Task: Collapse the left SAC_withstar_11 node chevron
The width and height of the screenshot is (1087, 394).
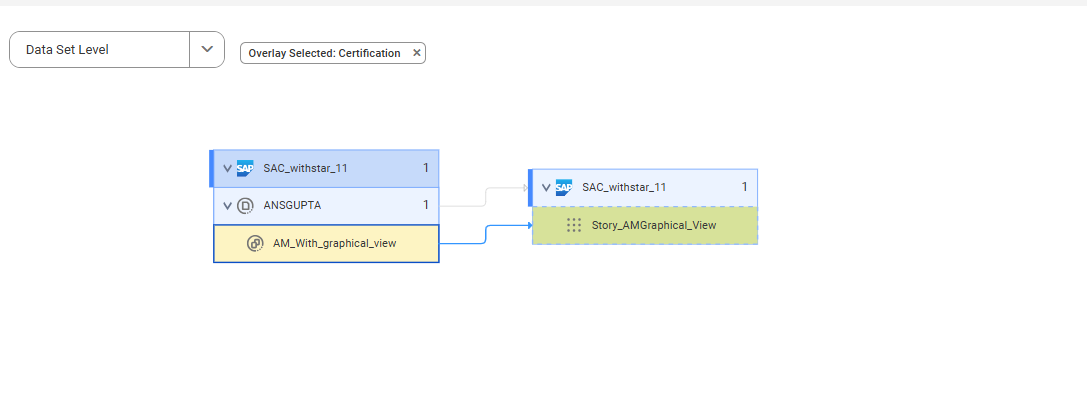Action: 227,168
